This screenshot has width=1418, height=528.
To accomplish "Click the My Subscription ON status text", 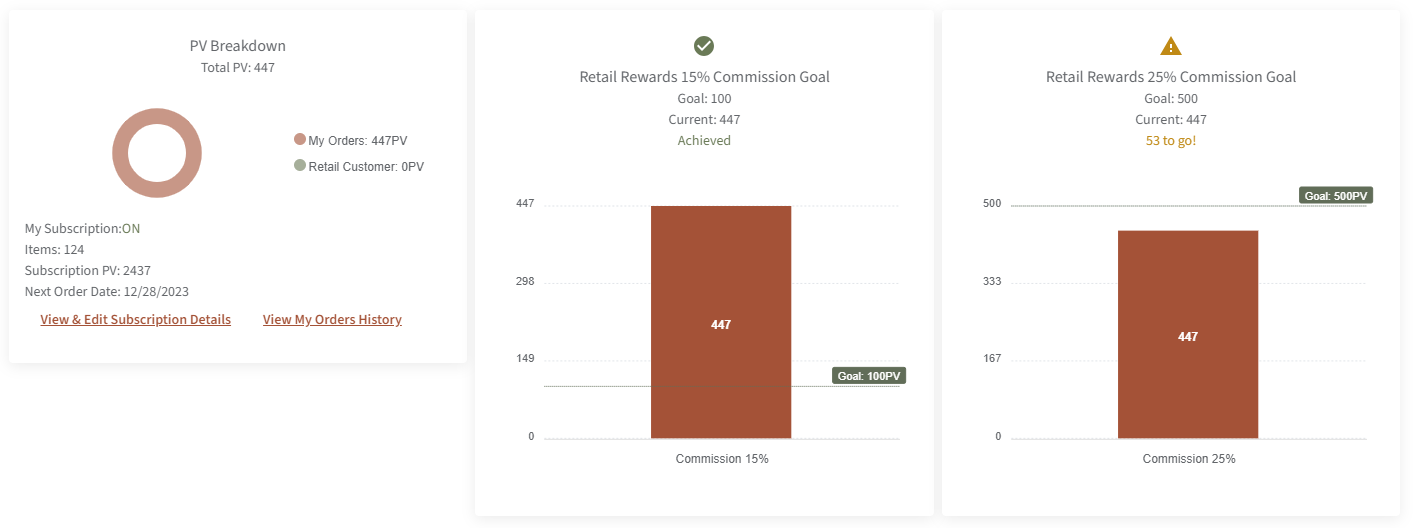I will tap(131, 228).
